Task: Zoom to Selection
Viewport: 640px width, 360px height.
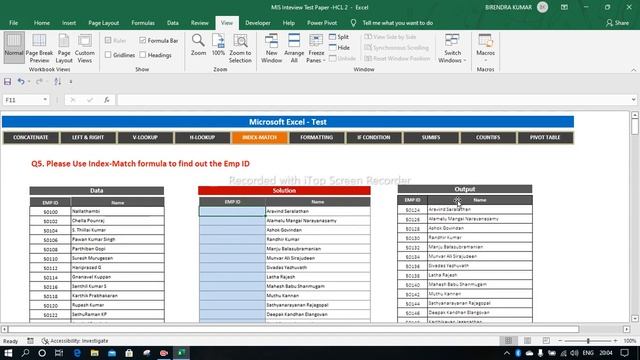Action: [x=240, y=48]
